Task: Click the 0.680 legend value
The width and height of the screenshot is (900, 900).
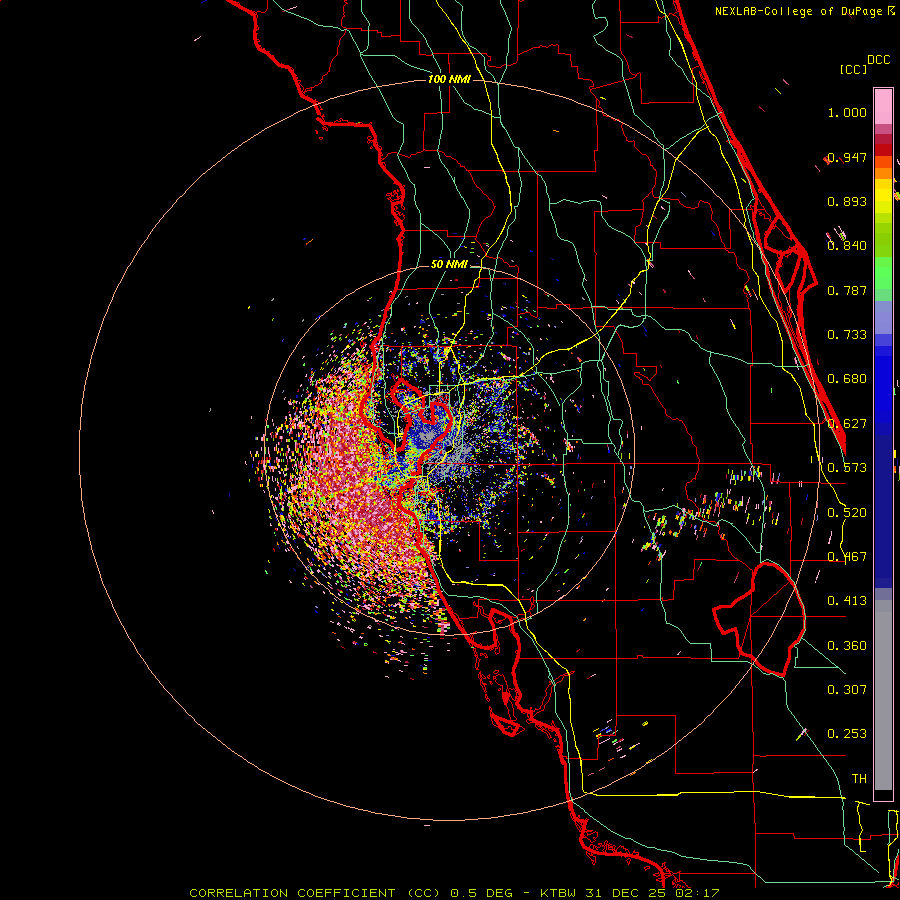Action: point(847,379)
